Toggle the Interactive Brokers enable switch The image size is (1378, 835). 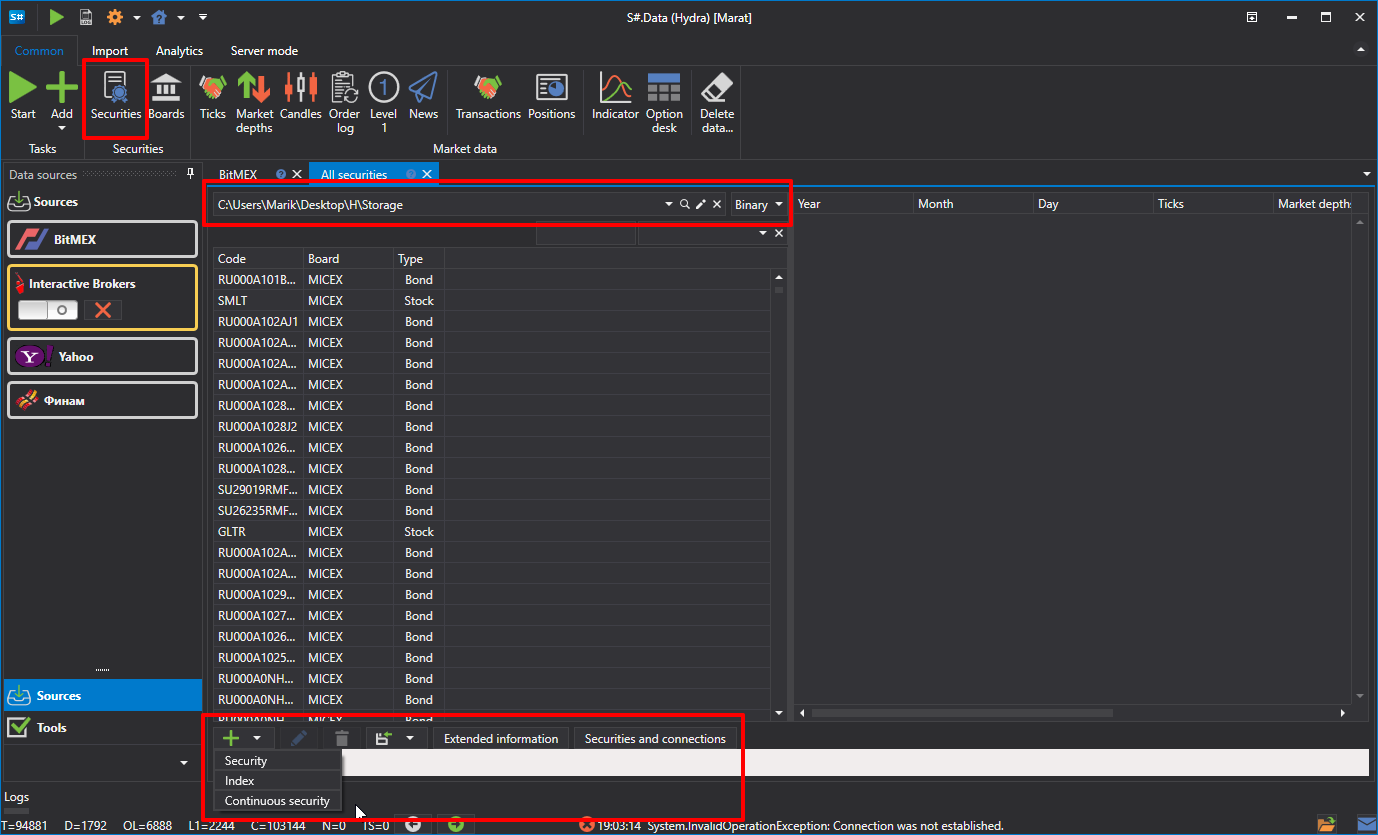coord(48,310)
